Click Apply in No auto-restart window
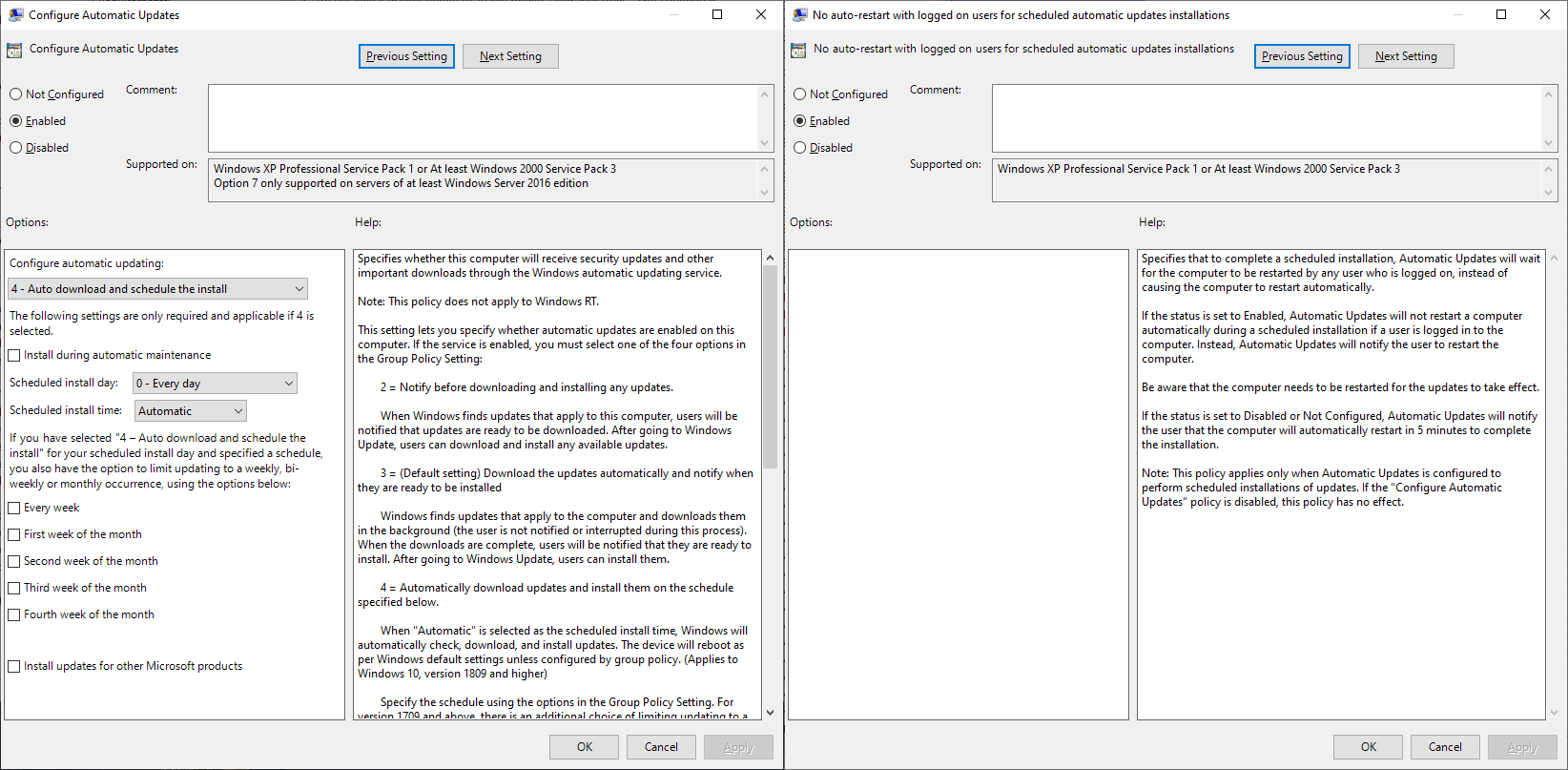 click(x=1522, y=747)
